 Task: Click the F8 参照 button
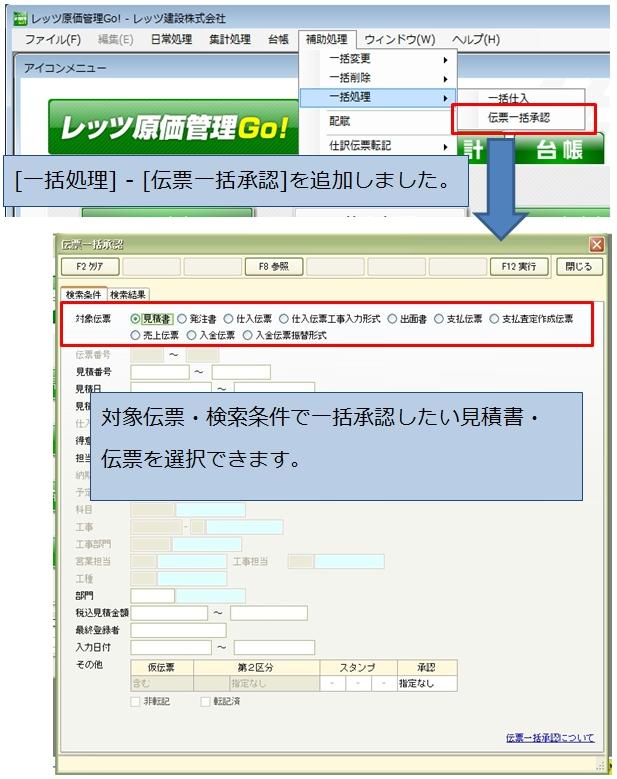(x=274, y=267)
